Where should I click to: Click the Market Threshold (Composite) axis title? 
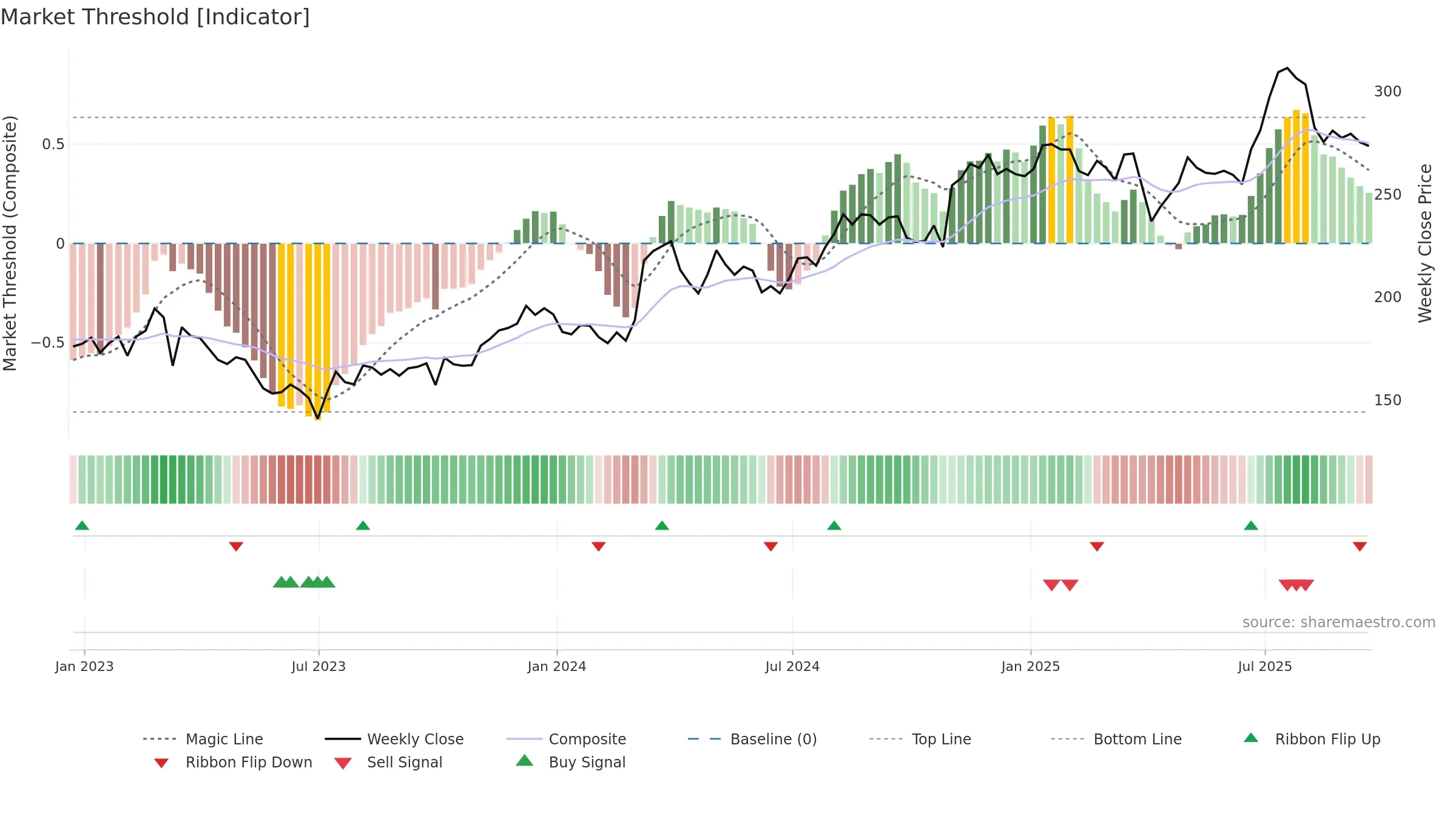pyautogui.click(x=10, y=243)
